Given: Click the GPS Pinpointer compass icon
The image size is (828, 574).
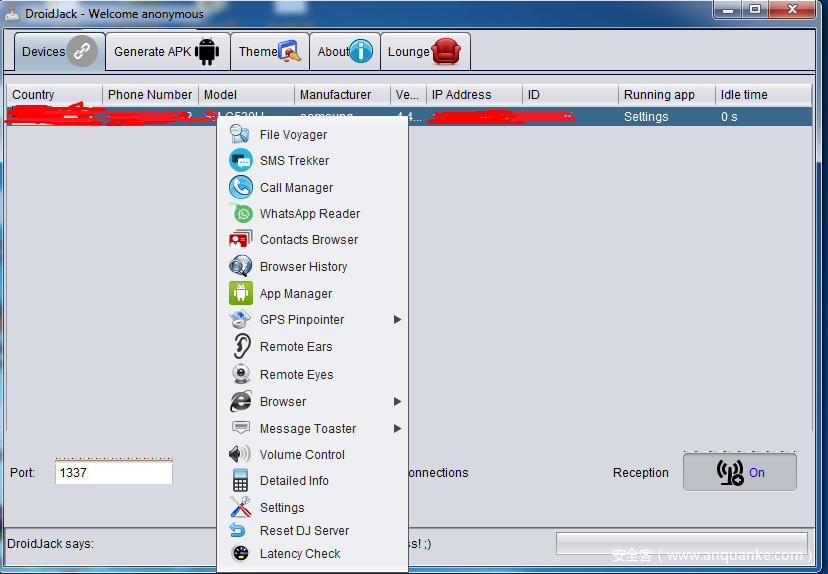Looking at the screenshot, I should (x=240, y=319).
